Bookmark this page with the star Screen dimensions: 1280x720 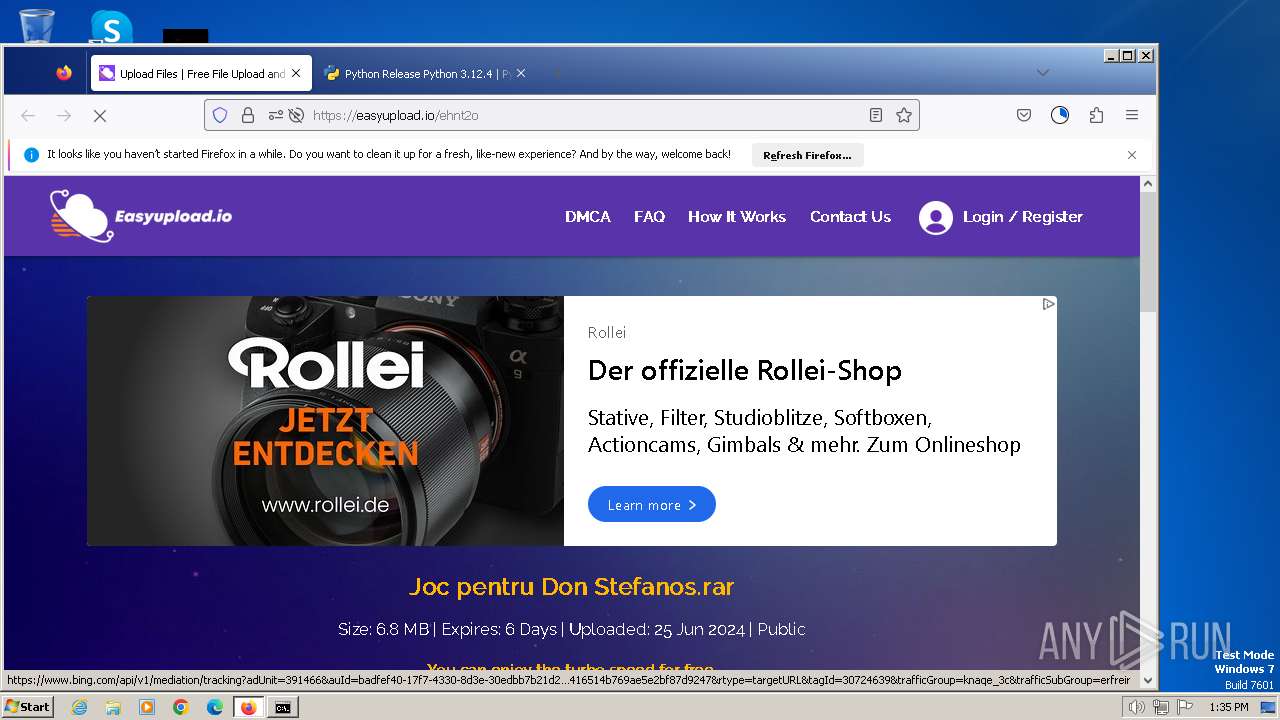904,115
